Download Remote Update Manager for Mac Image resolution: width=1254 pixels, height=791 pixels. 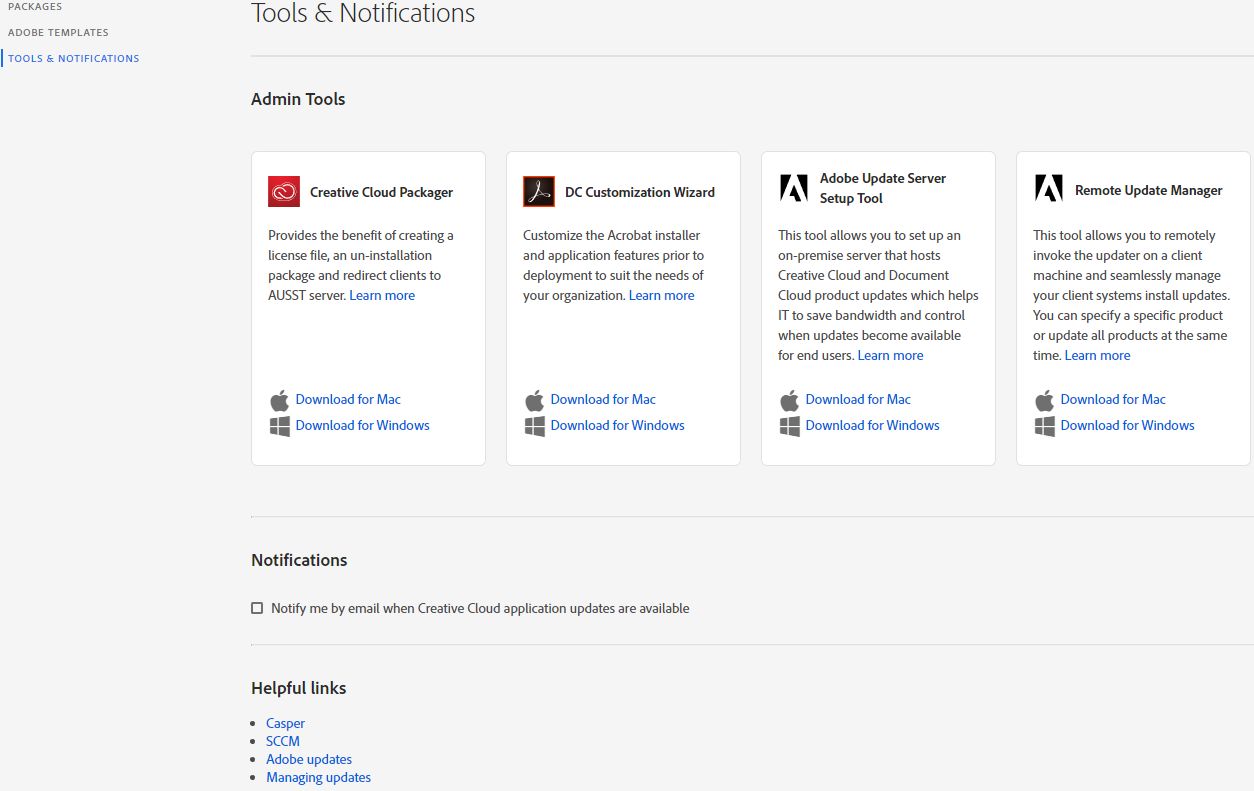(1113, 399)
